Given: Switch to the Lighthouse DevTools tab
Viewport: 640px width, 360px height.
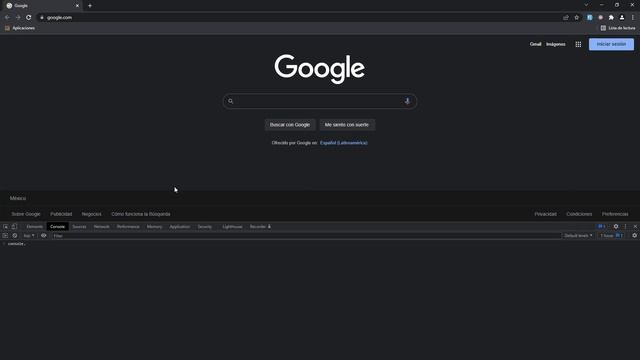Looking at the screenshot, I should click(x=232, y=227).
